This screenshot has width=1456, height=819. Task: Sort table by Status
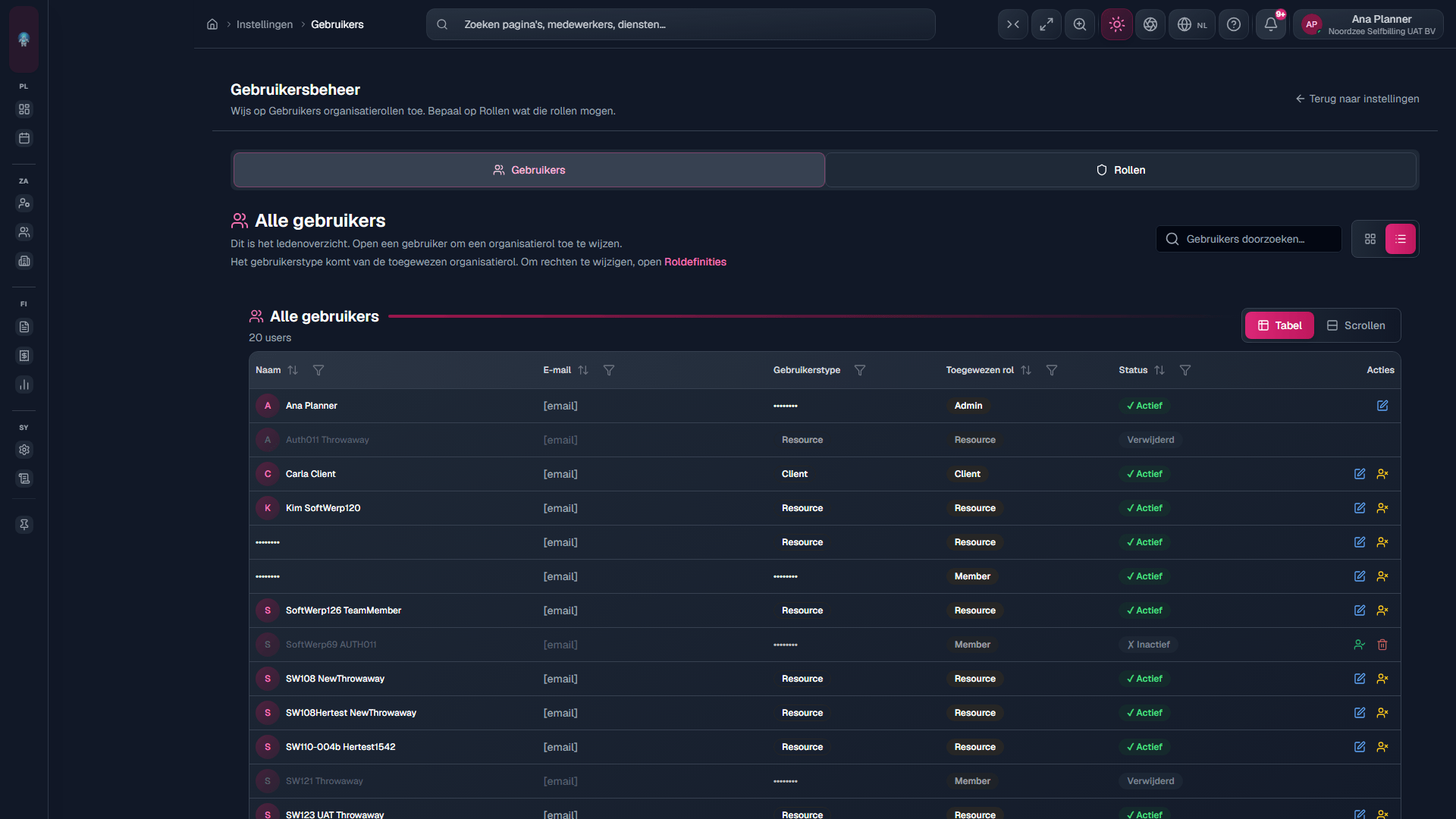click(x=1159, y=370)
